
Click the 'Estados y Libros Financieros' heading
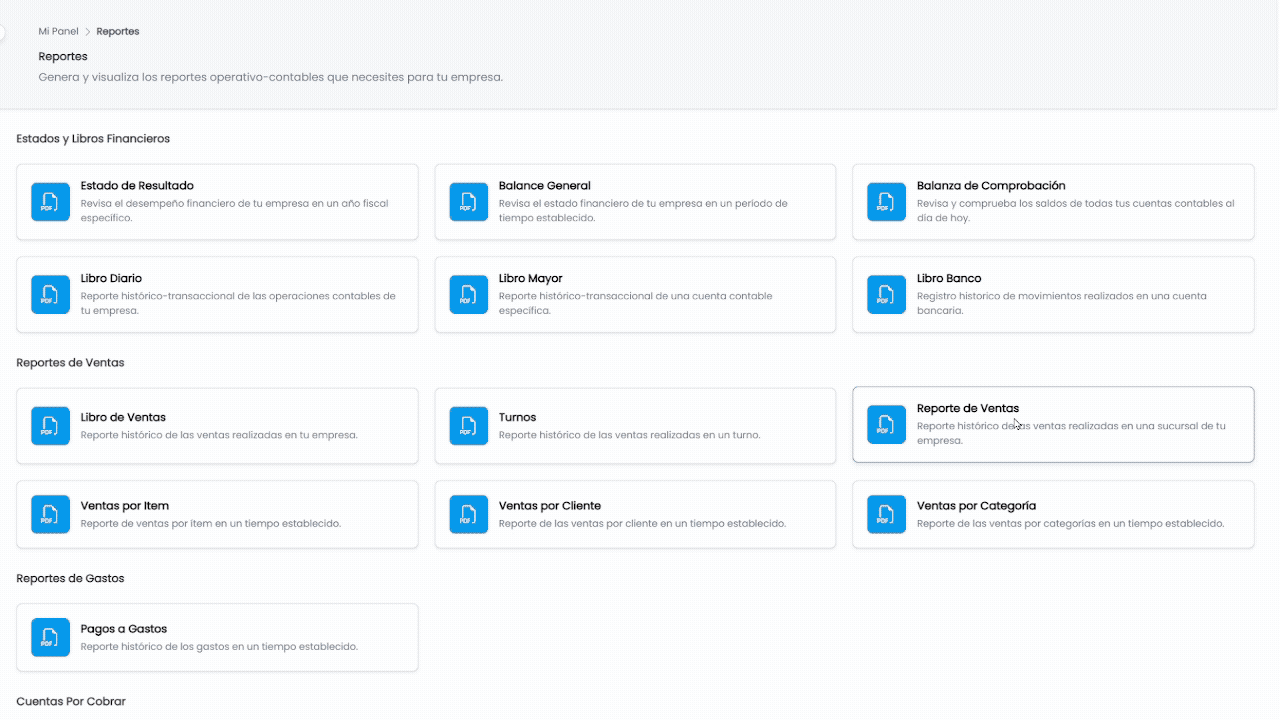[x=93, y=139]
